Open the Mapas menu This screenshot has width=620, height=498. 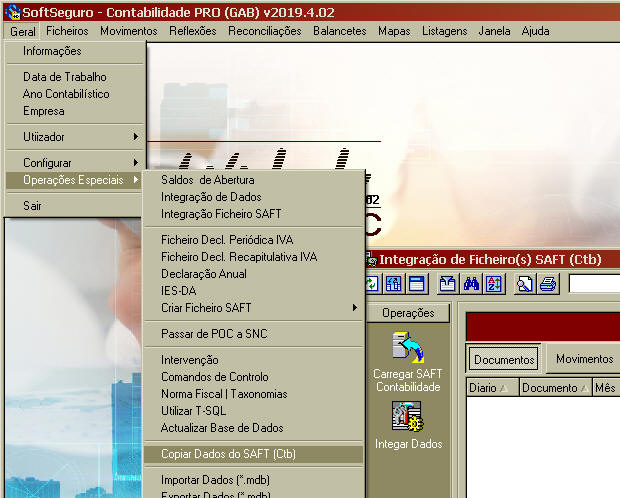394,31
